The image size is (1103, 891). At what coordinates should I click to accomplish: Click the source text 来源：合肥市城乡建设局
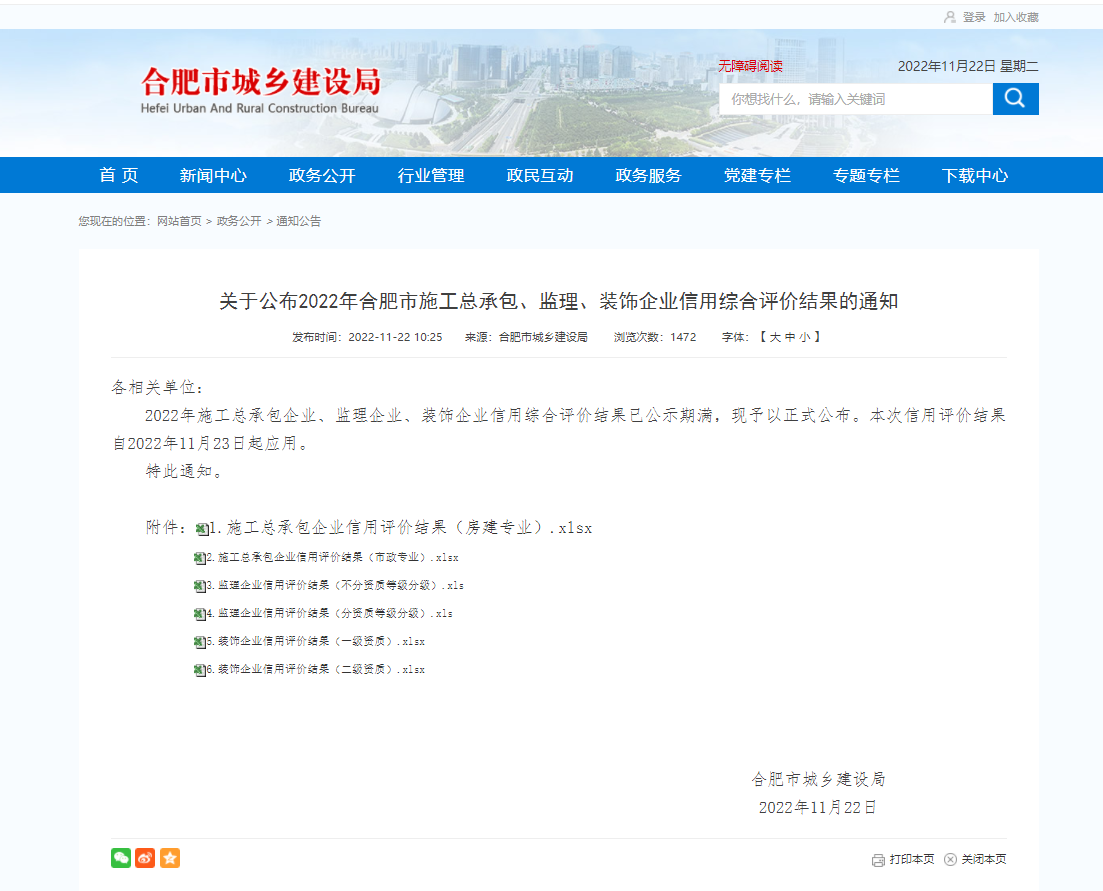pos(526,338)
